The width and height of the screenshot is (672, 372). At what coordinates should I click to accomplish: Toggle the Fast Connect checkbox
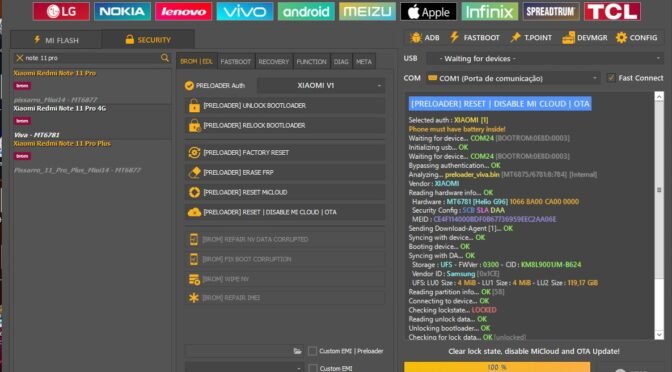611,78
